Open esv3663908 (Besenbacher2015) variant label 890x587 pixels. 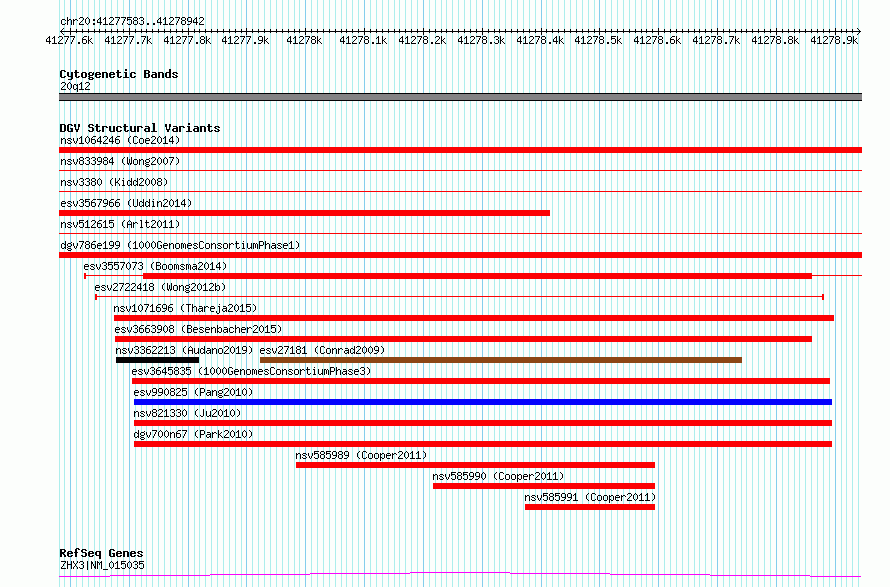tap(198, 329)
